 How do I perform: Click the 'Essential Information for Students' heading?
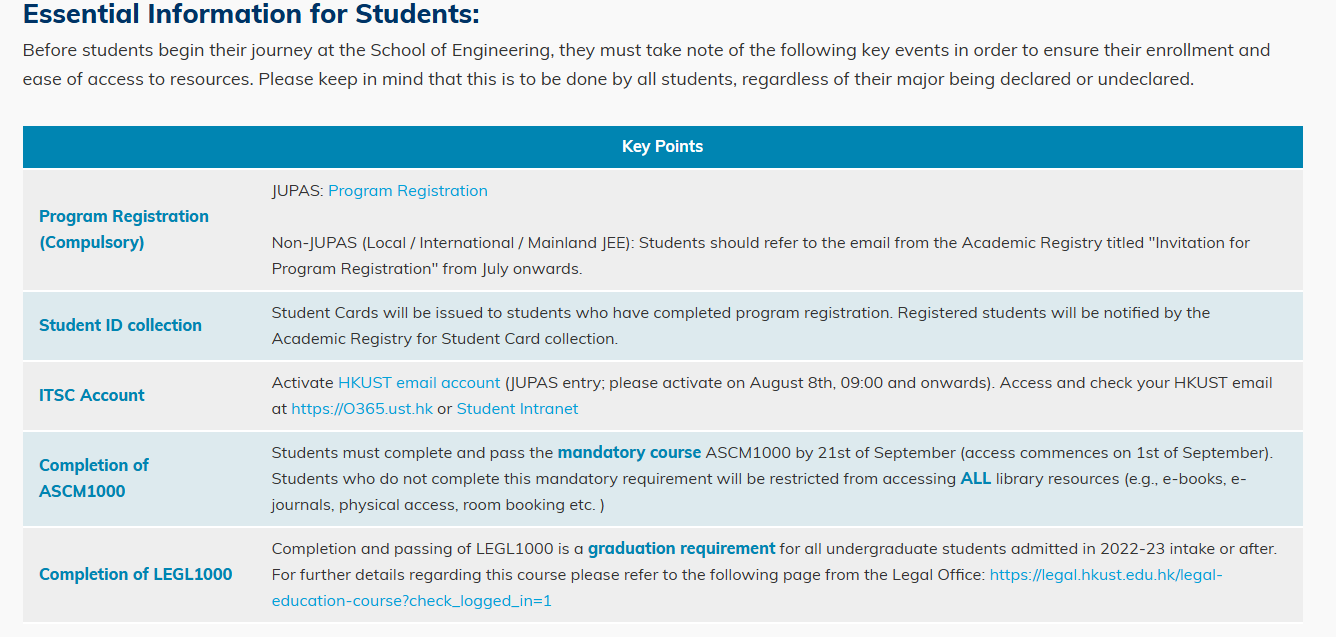tap(251, 15)
